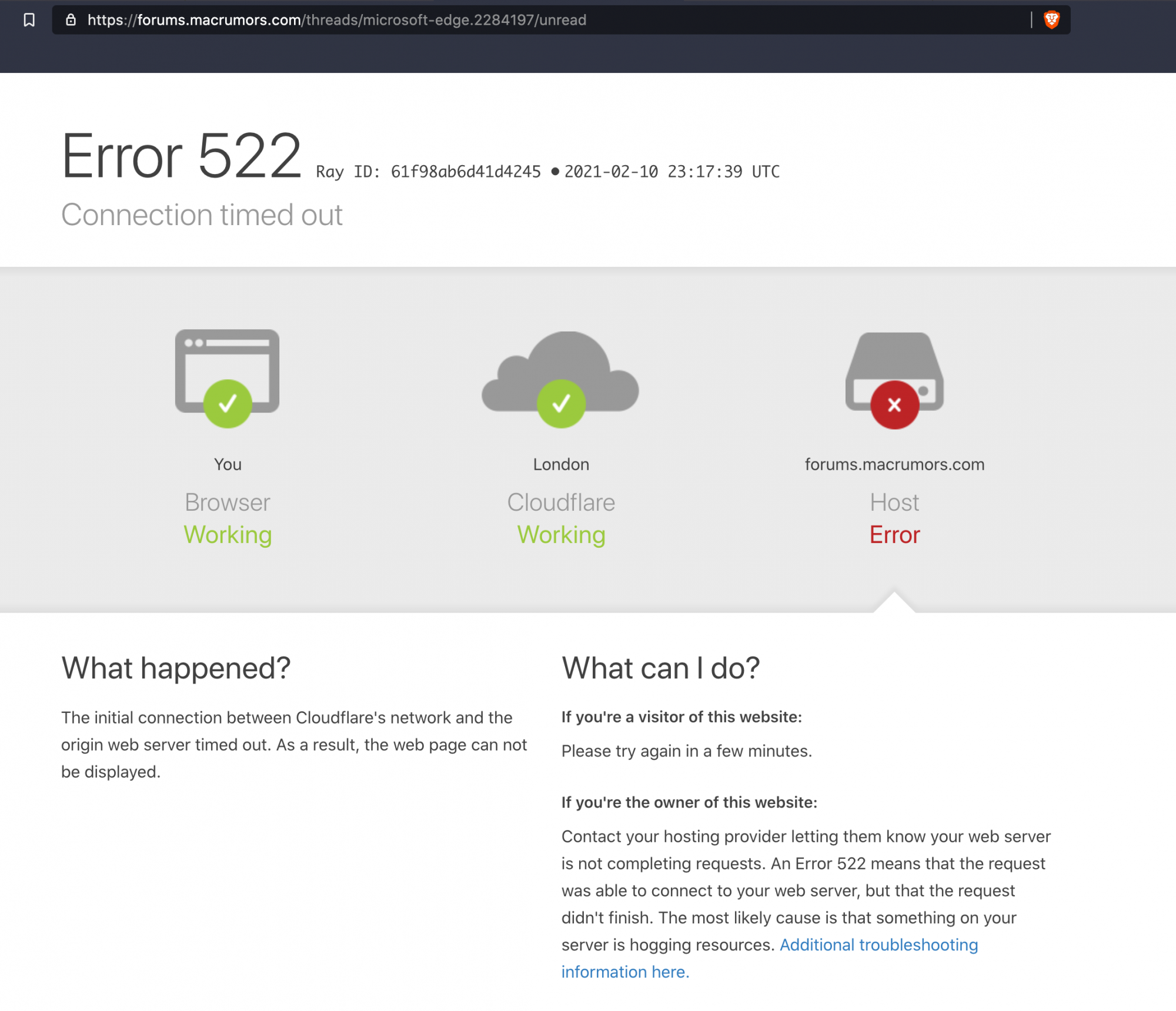Open the Brave Shields lion icon
The height and width of the screenshot is (1011, 1176).
[x=1051, y=20]
